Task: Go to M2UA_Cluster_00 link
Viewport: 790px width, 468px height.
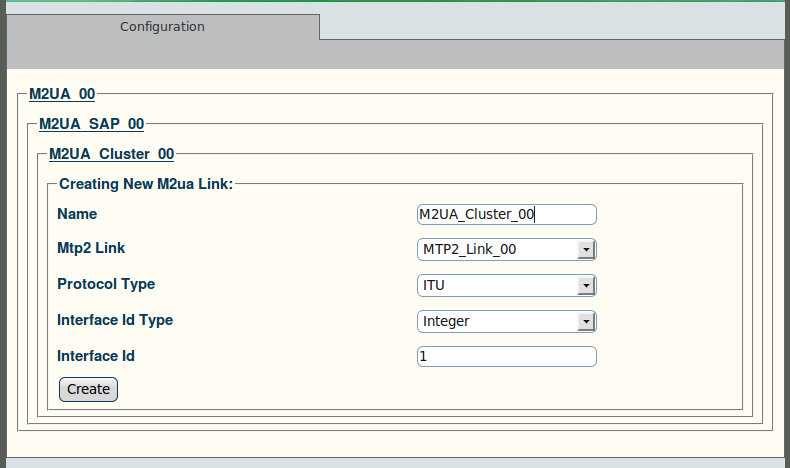Action: [111, 154]
